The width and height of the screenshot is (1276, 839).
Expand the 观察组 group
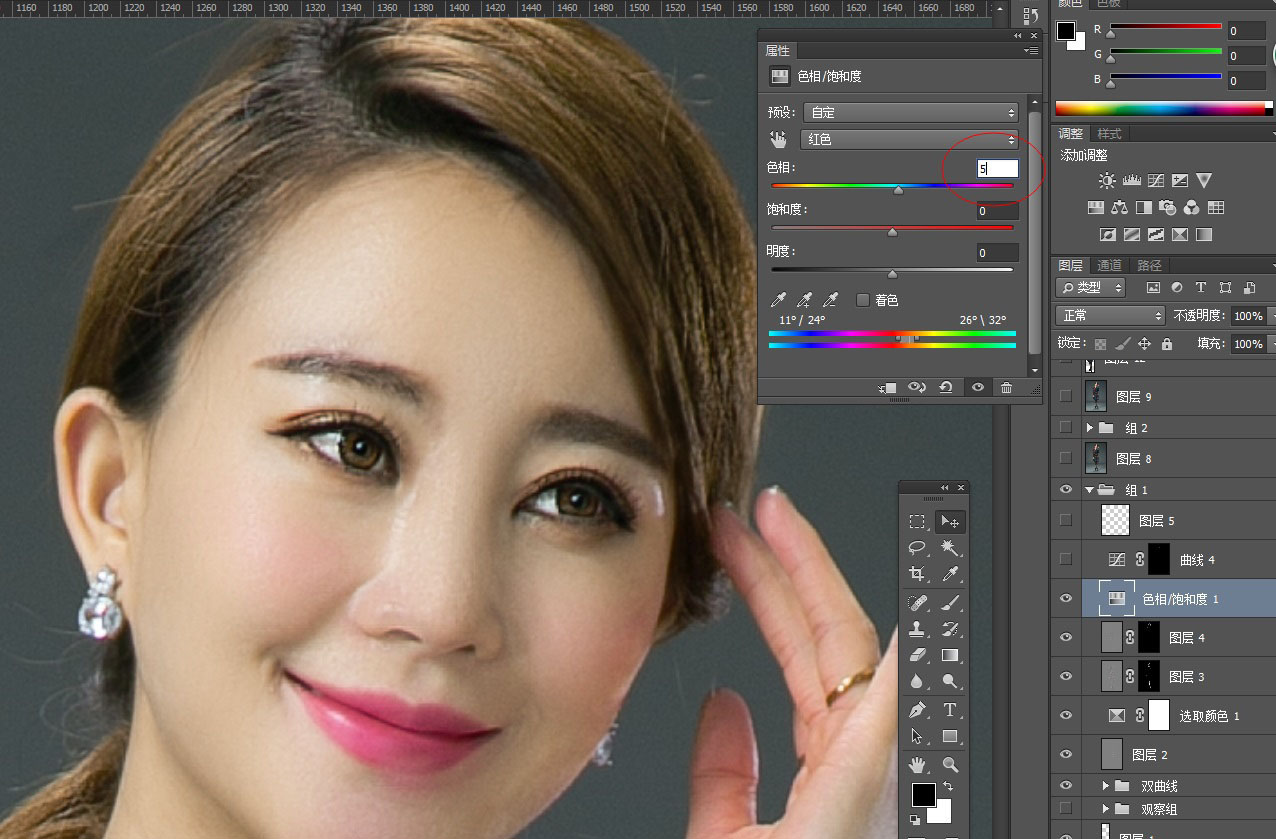coord(1106,808)
